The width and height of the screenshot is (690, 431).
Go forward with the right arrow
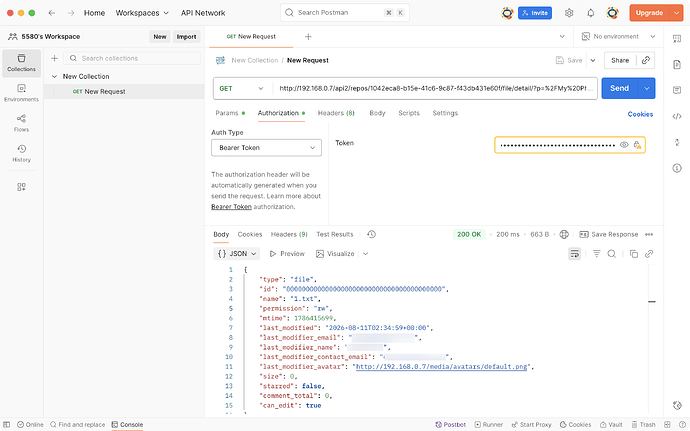click(71, 13)
